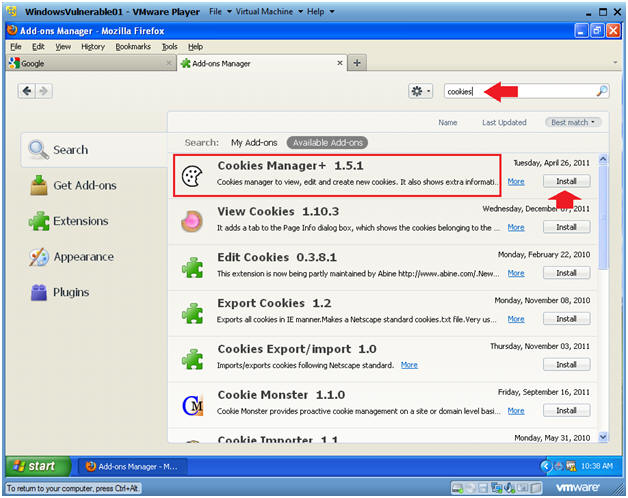The height and width of the screenshot is (498, 628).
Task: Click the Cookies Export/import puzzle icon
Action: pos(193,359)
